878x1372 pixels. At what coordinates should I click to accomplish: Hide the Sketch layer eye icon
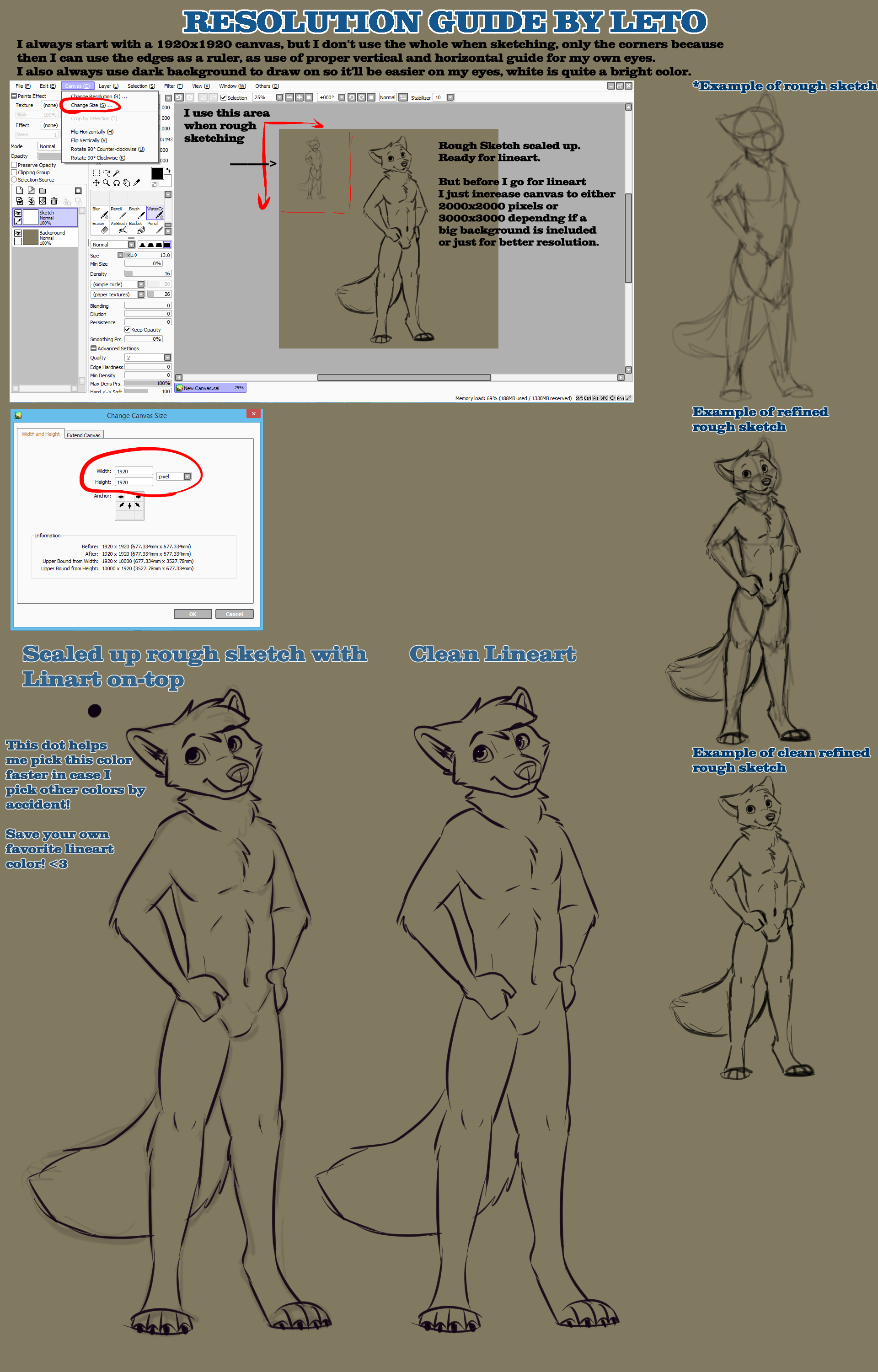(18, 213)
